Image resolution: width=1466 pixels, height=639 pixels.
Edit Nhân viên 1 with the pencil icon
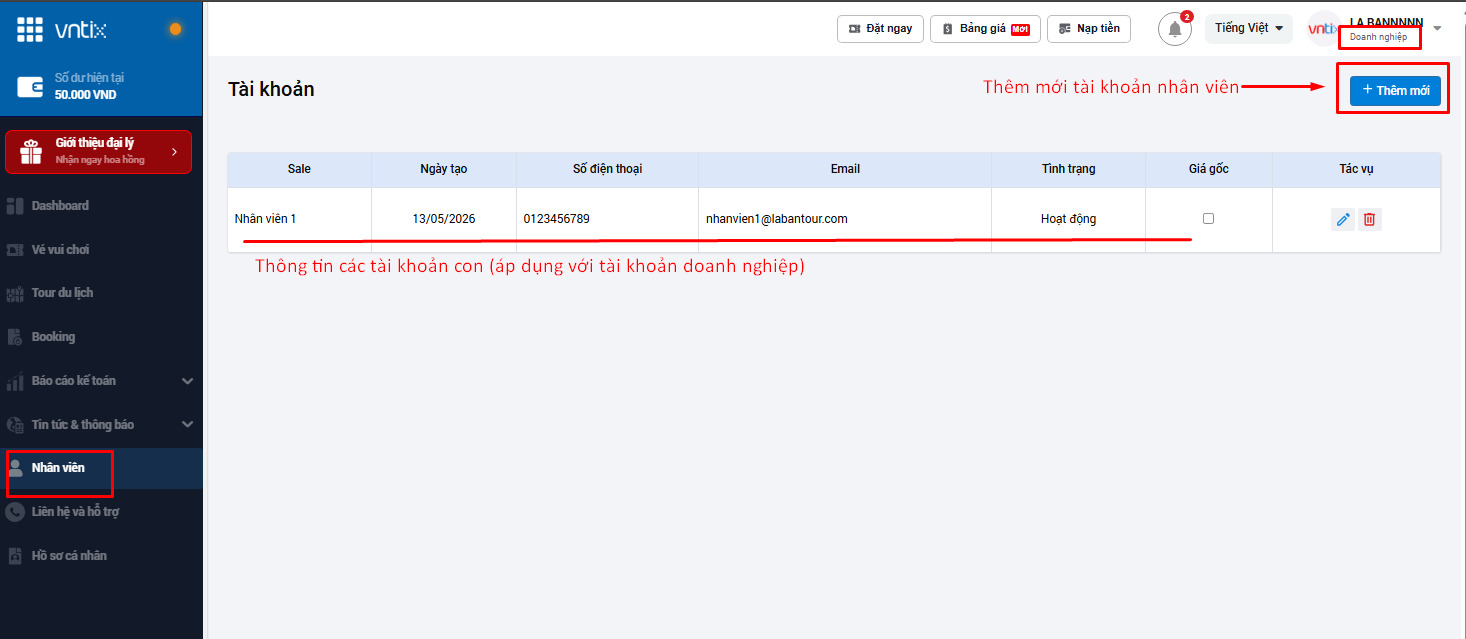tap(1343, 219)
